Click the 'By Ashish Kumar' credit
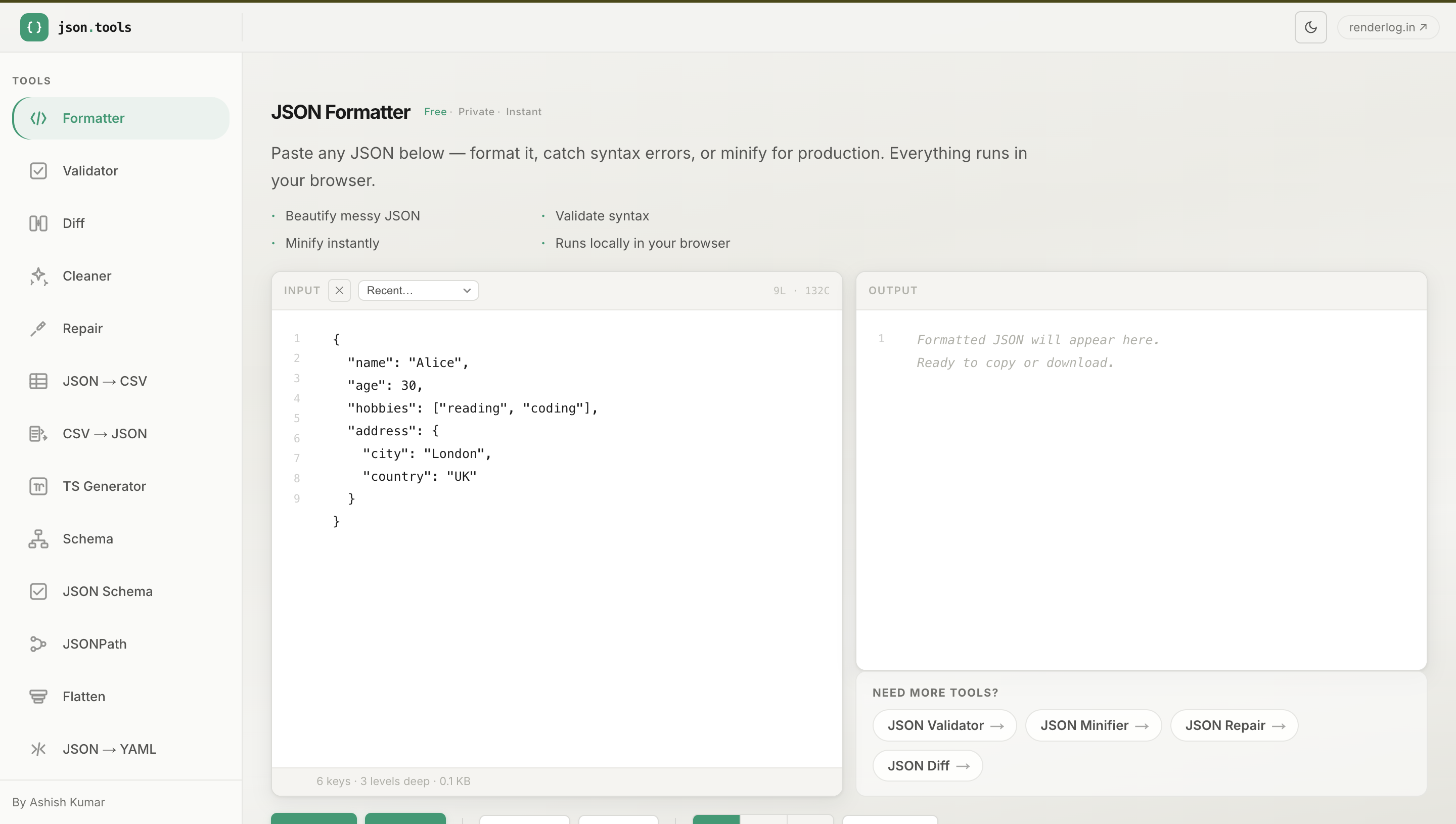 click(58, 802)
